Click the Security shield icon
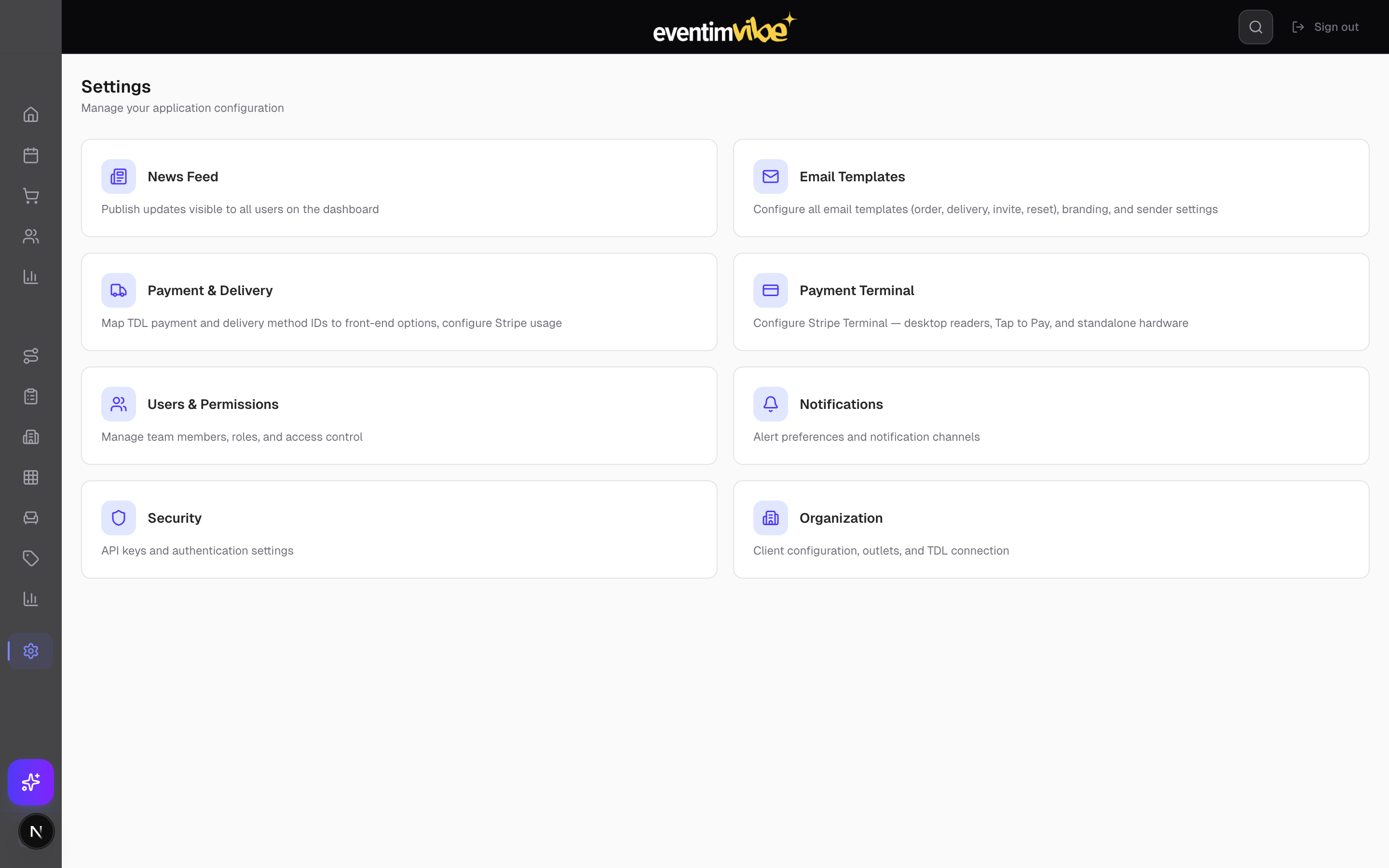Screen dimensions: 1389x868 [x=119, y=518]
